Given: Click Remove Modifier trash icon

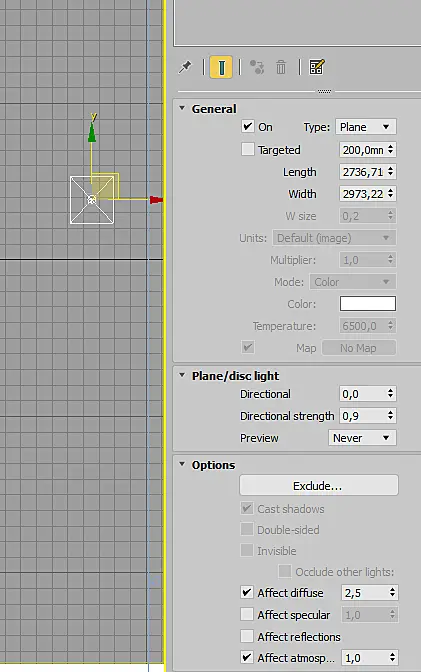Looking at the screenshot, I should tap(281, 67).
